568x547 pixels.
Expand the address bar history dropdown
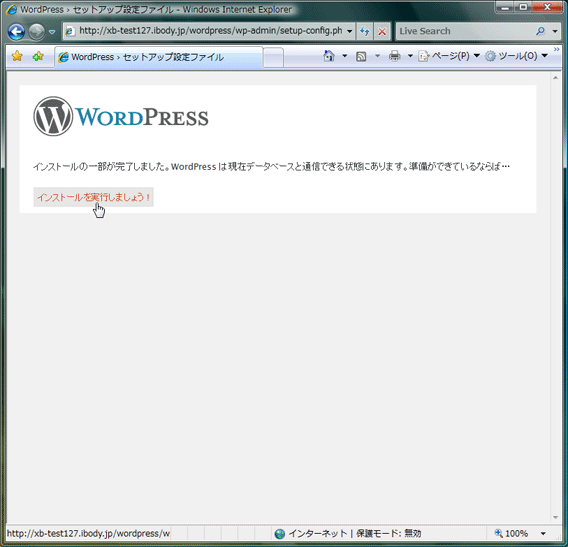(x=350, y=32)
